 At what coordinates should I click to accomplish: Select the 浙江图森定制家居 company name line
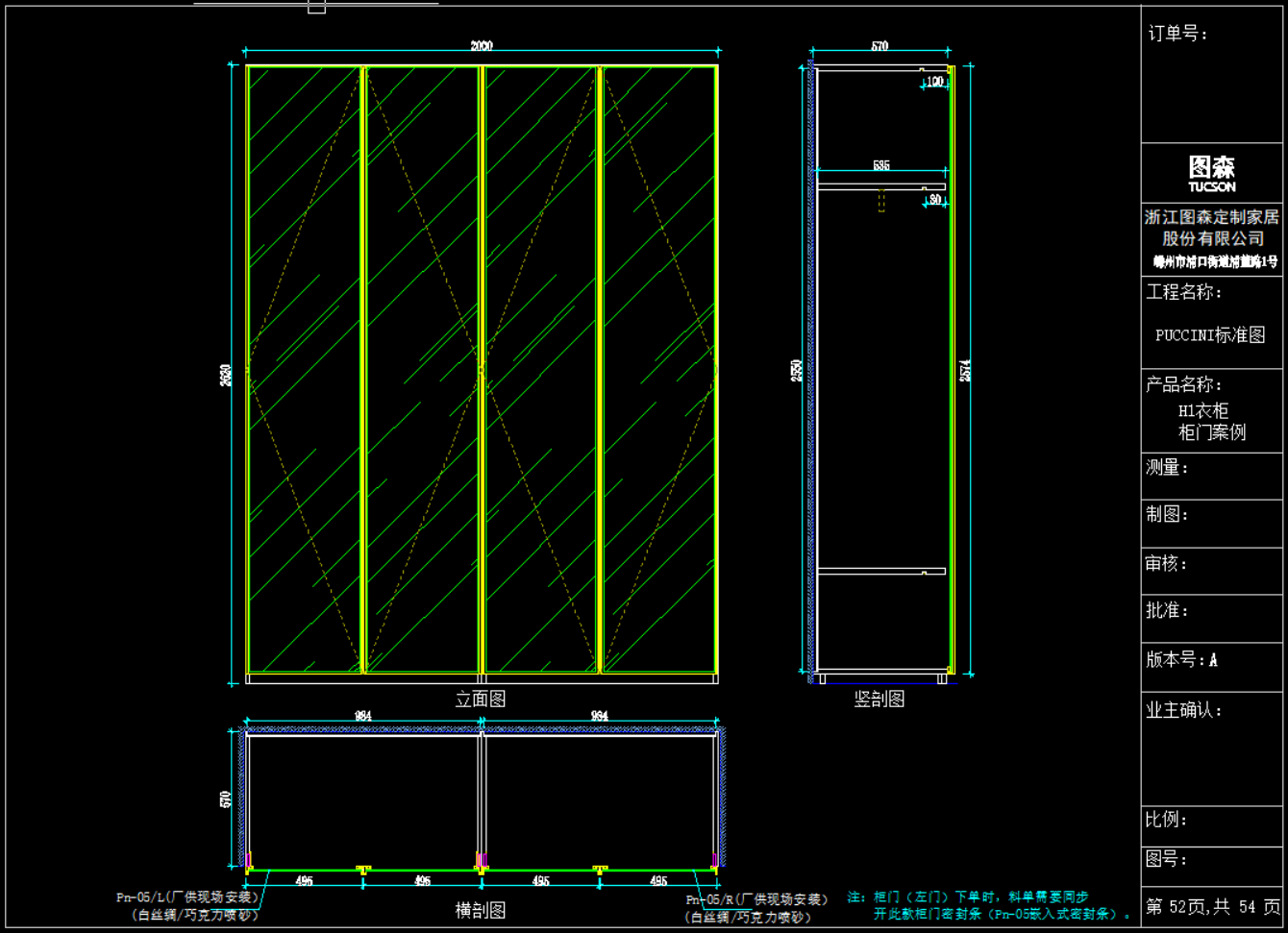tap(1212, 218)
